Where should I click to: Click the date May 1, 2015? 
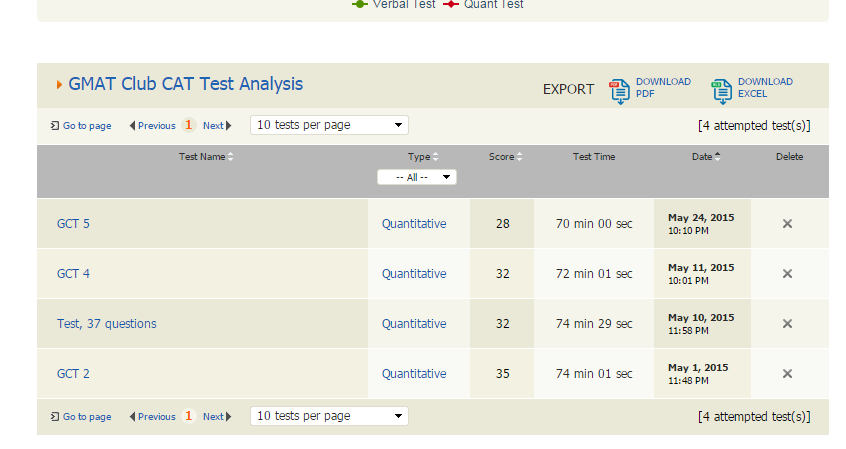(698, 368)
